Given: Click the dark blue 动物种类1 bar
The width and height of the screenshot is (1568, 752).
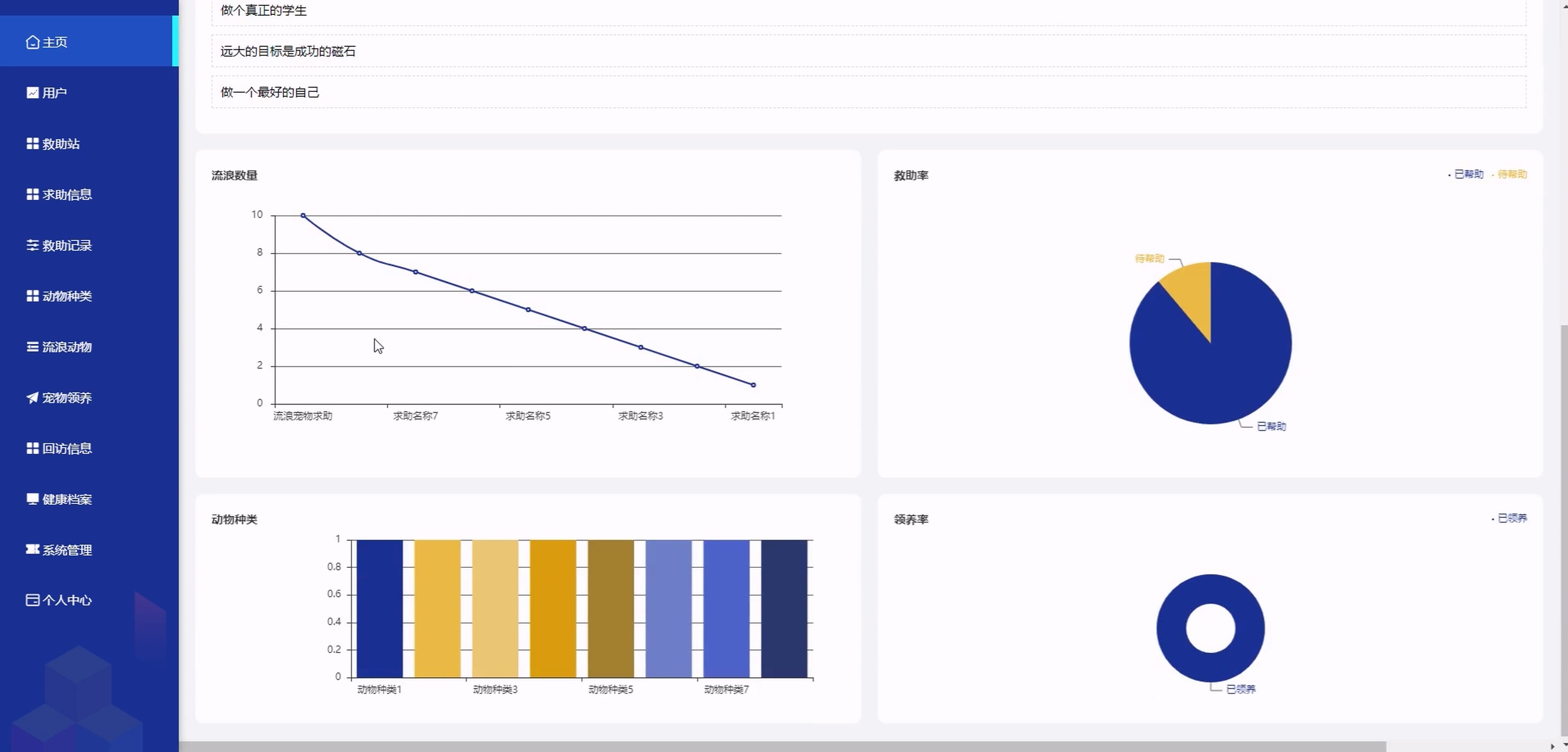Looking at the screenshot, I should (x=379, y=608).
